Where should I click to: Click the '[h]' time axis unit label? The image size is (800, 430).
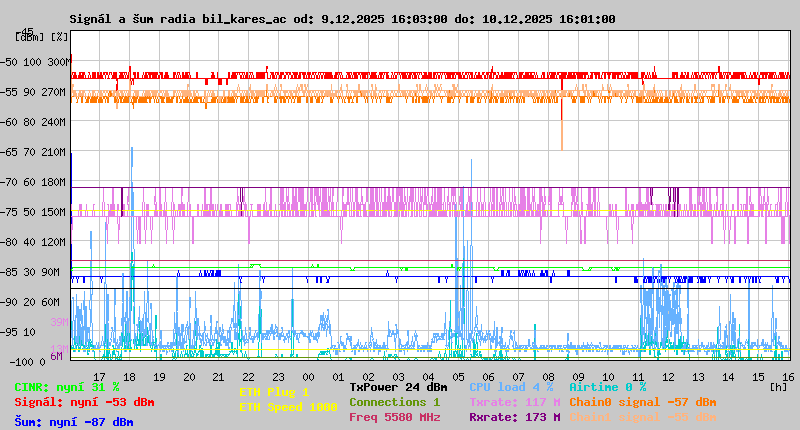click(x=778, y=387)
